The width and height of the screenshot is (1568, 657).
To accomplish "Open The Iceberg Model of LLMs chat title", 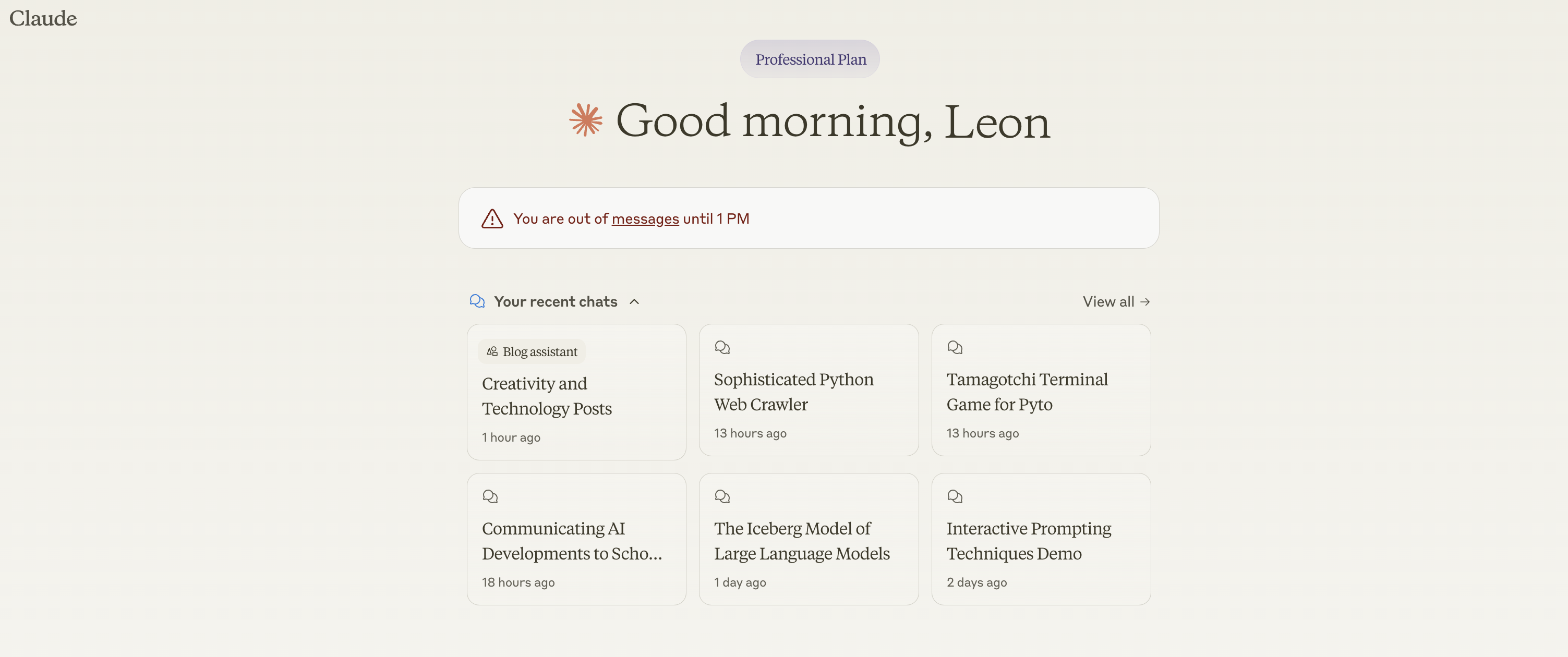I will click(x=802, y=541).
